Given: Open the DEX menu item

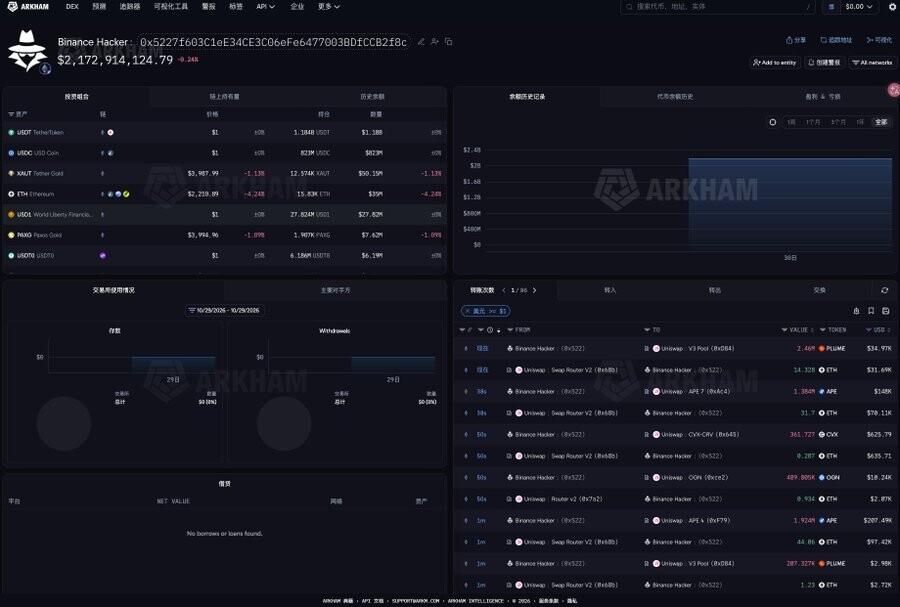Looking at the screenshot, I should [x=72, y=7].
